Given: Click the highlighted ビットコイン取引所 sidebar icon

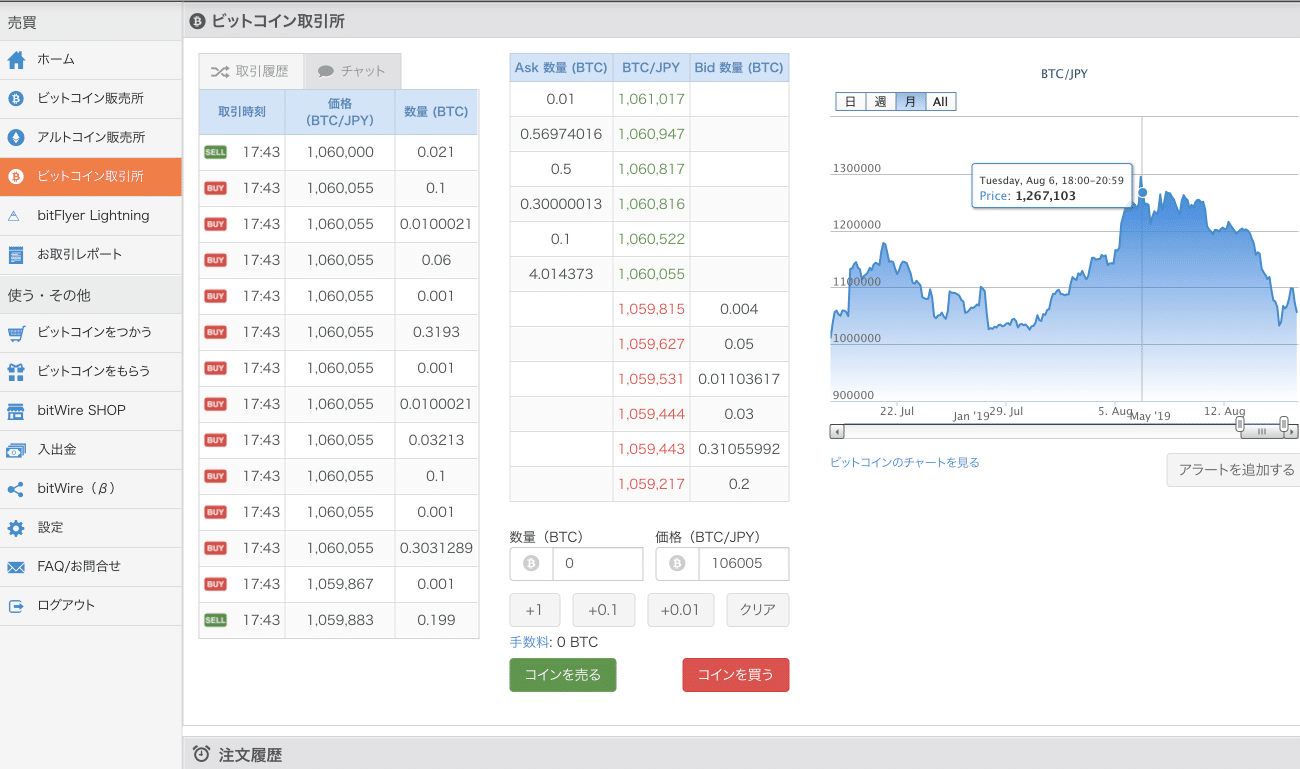Looking at the screenshot, I should click(x=15, y=177).
